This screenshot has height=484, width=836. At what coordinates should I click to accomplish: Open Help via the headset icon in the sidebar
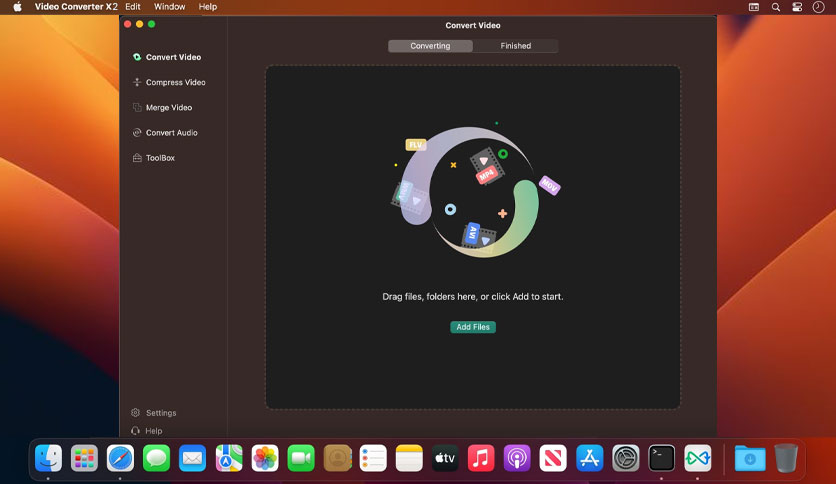(x=135, y=431)
